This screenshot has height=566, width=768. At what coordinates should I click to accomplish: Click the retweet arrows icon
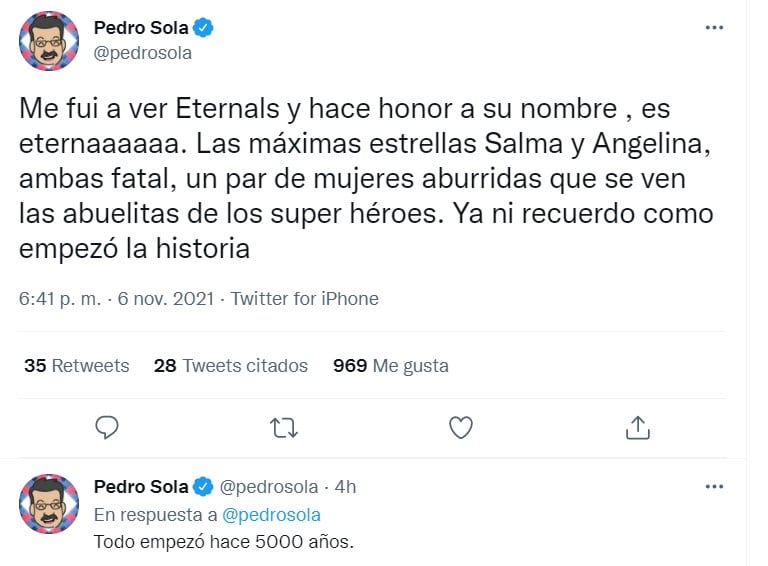click(x=284, y=428)
